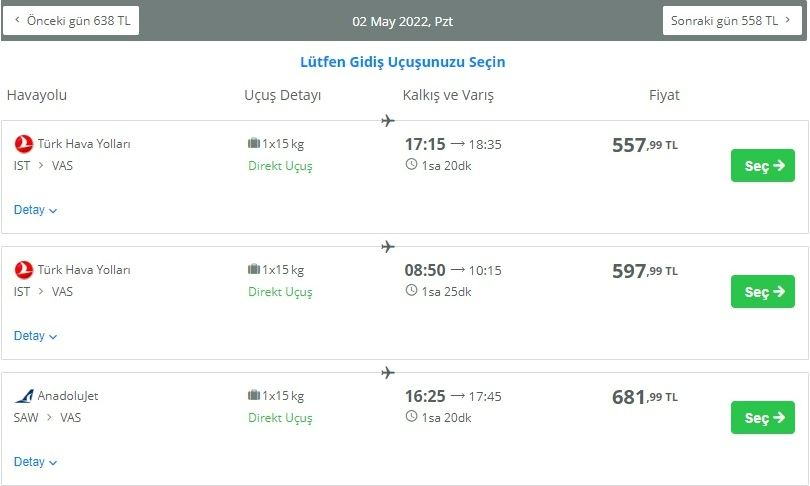Click Turkish Airlines logo on 08:50 flight
This screenshot has width=810, height=486.
[x=24, y=270]
